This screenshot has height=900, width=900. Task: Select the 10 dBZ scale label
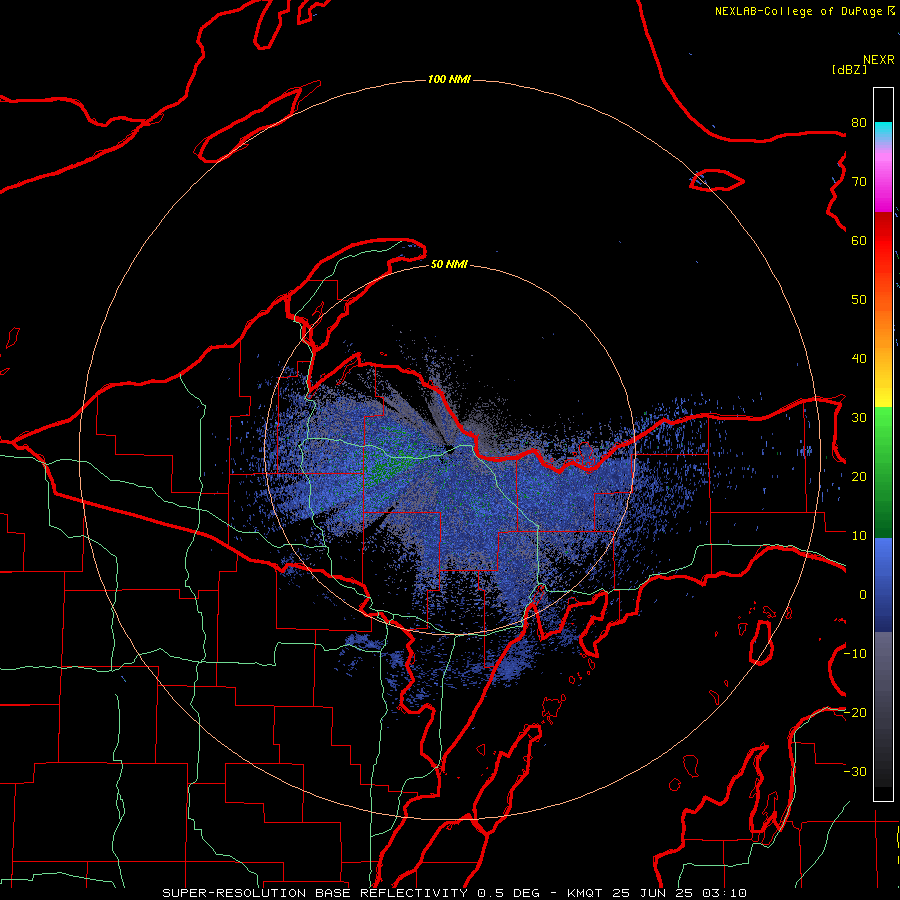coord(859,536)
